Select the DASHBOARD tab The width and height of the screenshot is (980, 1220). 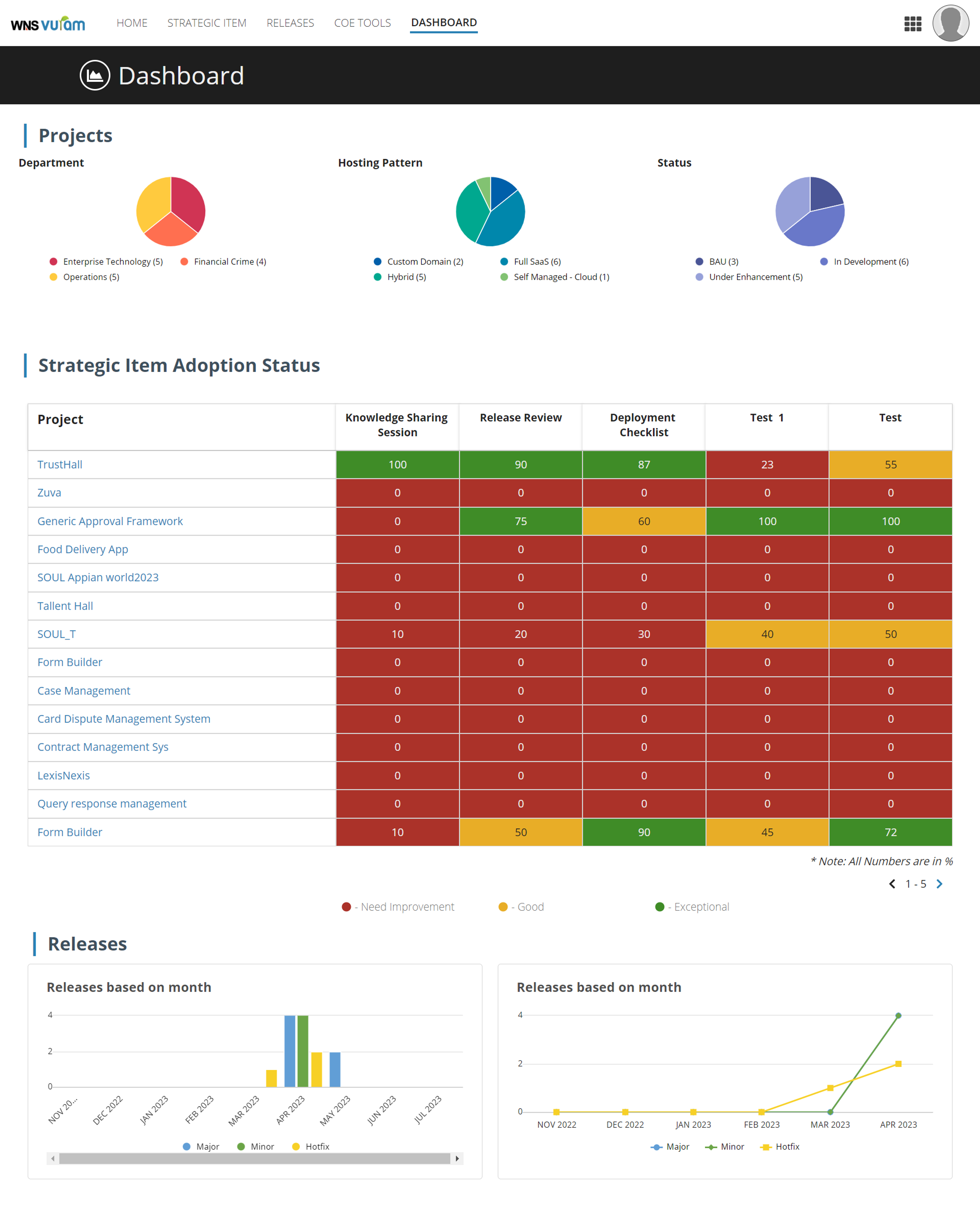[444, 23]
